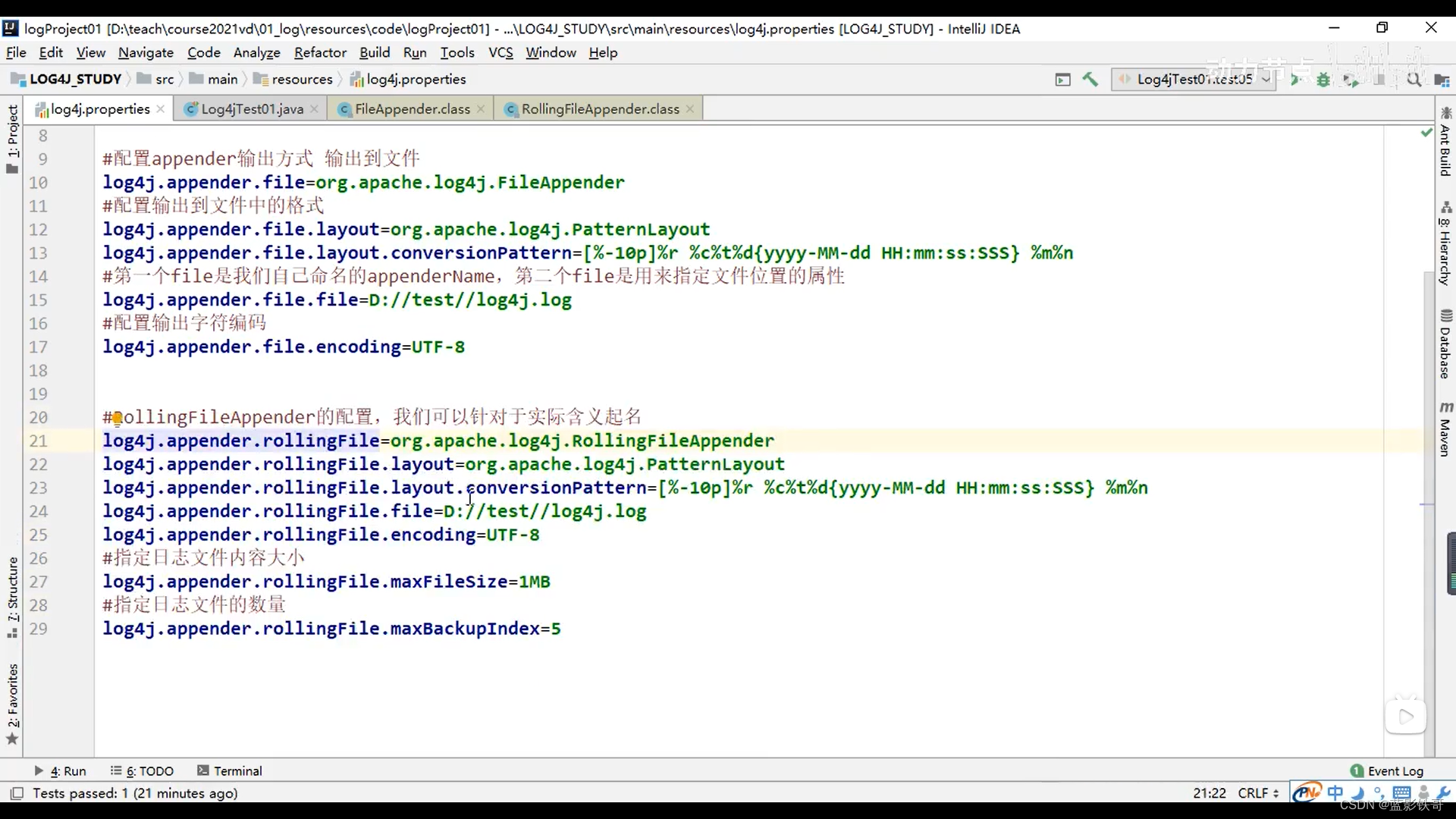The height and width of the screenshot is (819, 1456).
Task: Click the Run with Coverage icon
Action: click(1351, 79)
